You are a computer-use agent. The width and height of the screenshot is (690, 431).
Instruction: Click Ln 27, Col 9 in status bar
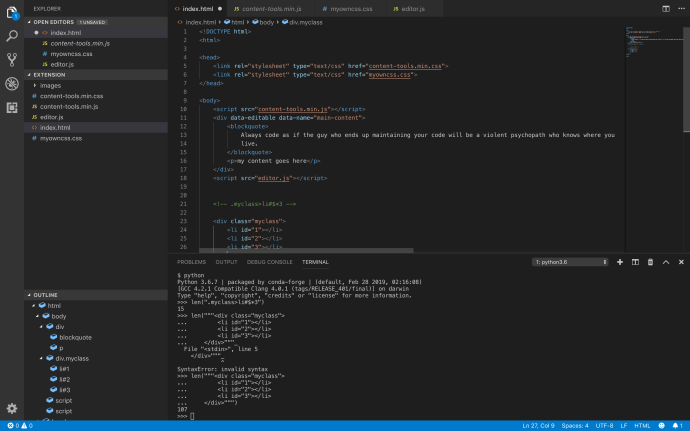[x=538, y=426]
